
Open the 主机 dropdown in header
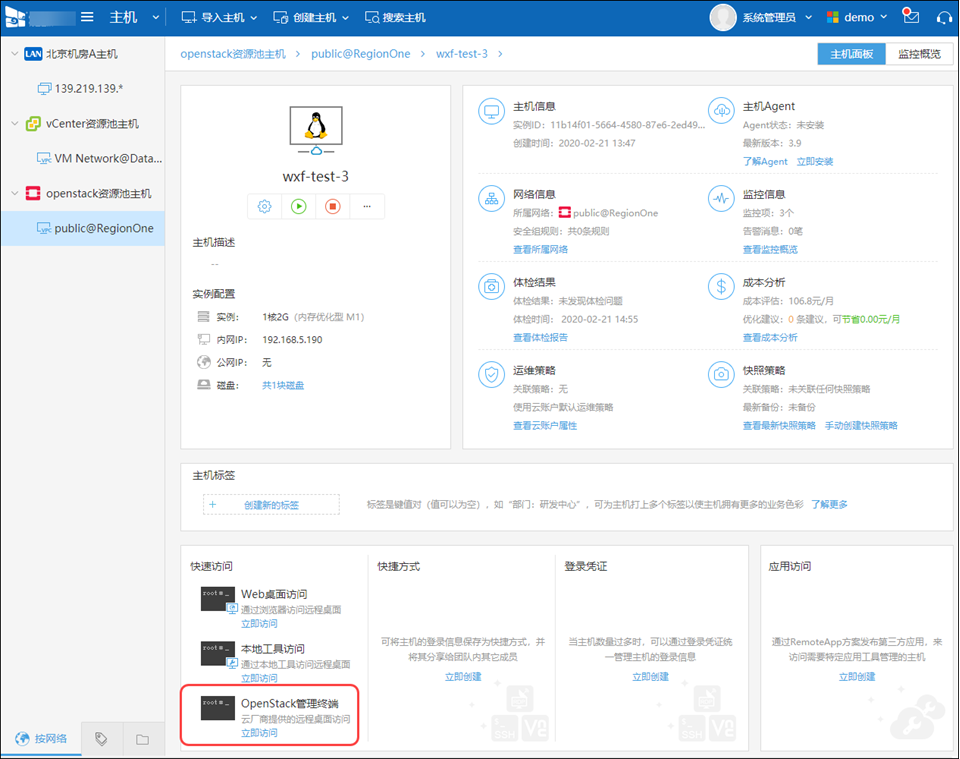coord(134,17)
